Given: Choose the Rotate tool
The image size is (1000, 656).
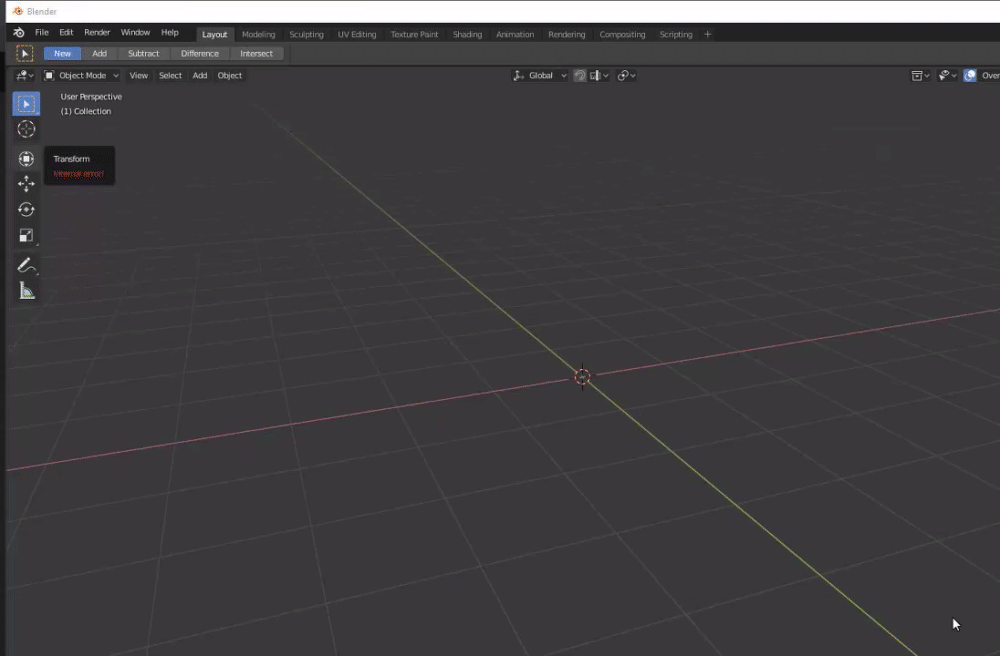Looking at the screenshot, I should point(26,210).
